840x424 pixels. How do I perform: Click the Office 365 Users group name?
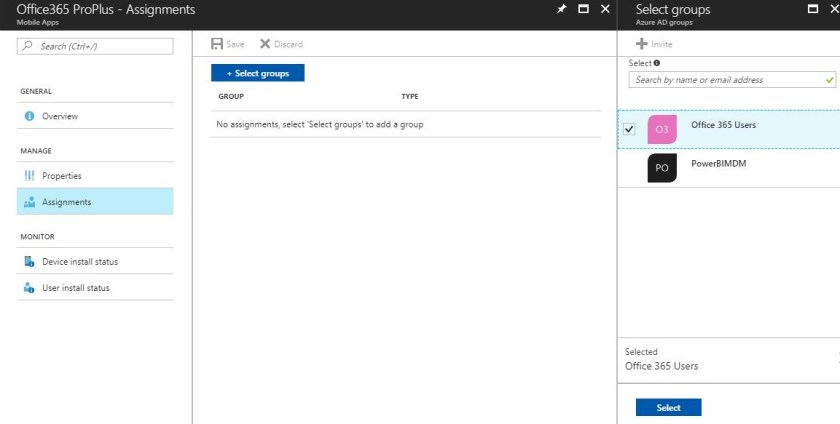point(723,125)
